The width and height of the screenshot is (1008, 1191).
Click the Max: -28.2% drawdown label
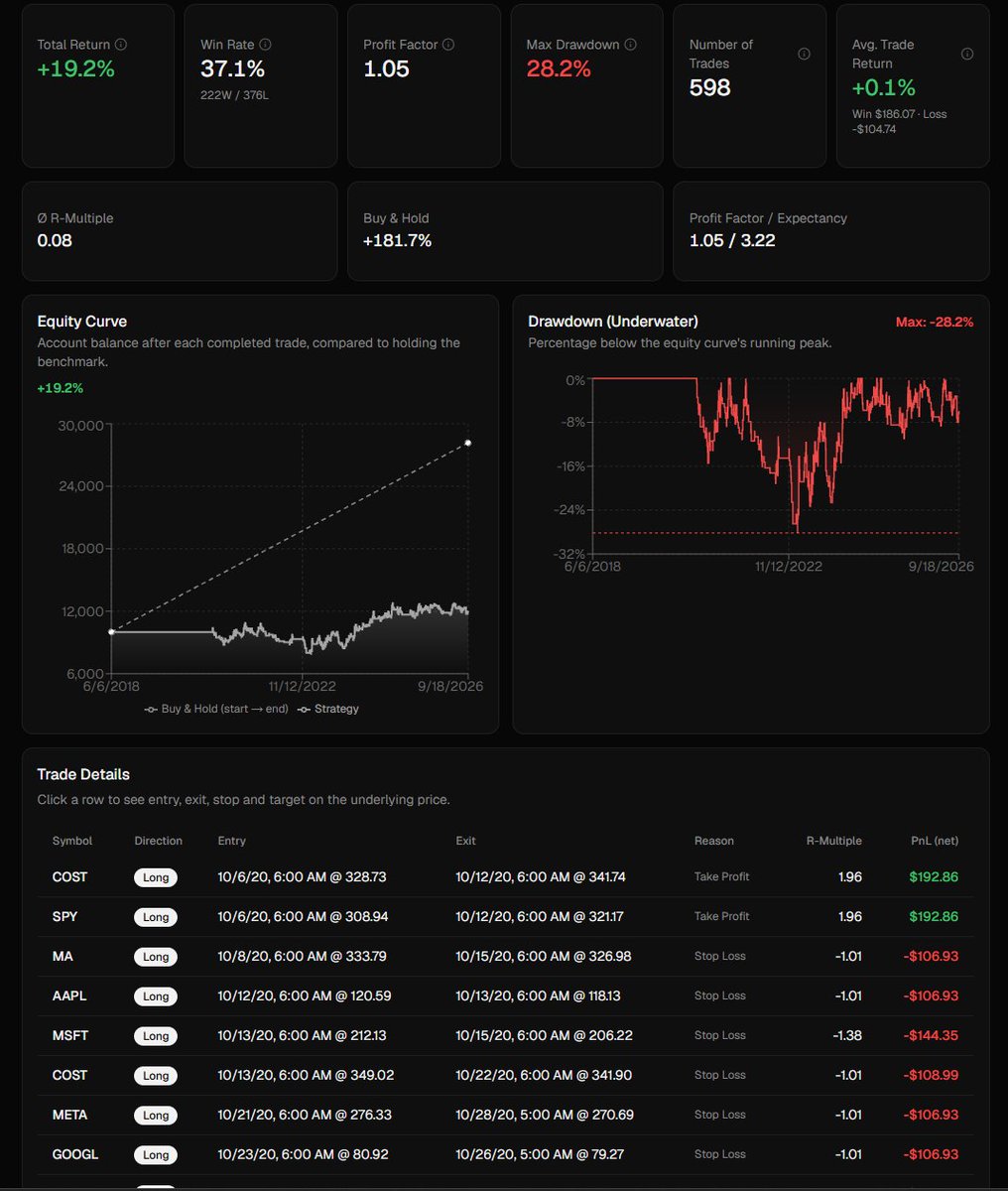[x=935, y=323]
